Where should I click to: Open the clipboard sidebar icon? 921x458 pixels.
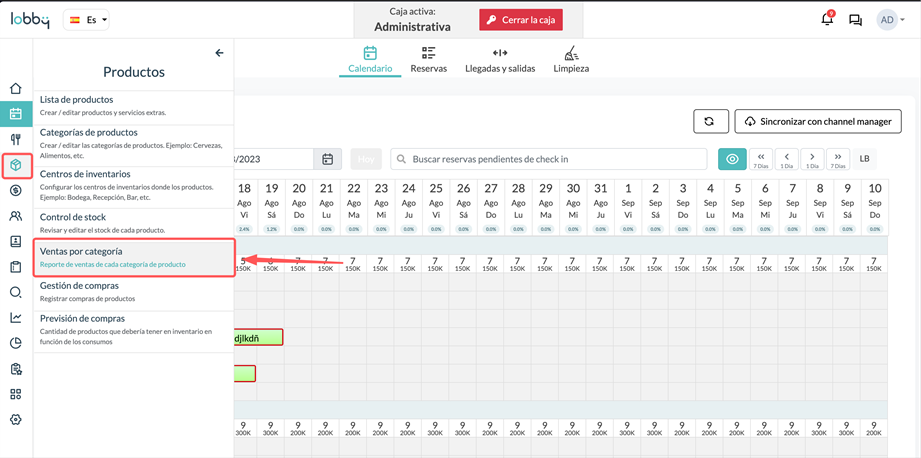click(16, 267)
